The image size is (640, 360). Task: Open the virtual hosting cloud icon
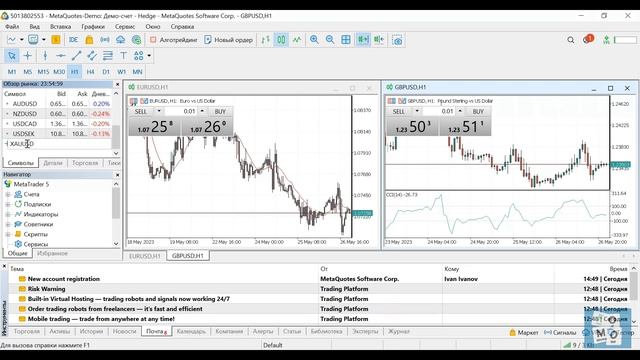click(x=120, y=40)
